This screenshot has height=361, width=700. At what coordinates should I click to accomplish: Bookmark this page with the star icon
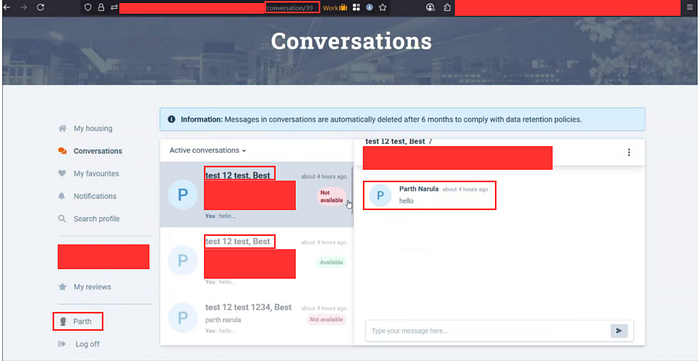(x=383, y=8)
